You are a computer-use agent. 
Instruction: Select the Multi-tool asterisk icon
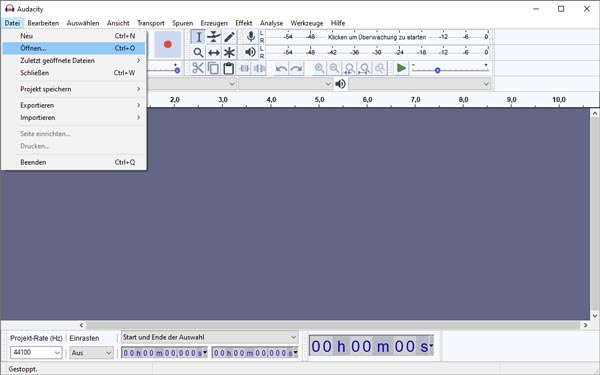tap(229, 52)
